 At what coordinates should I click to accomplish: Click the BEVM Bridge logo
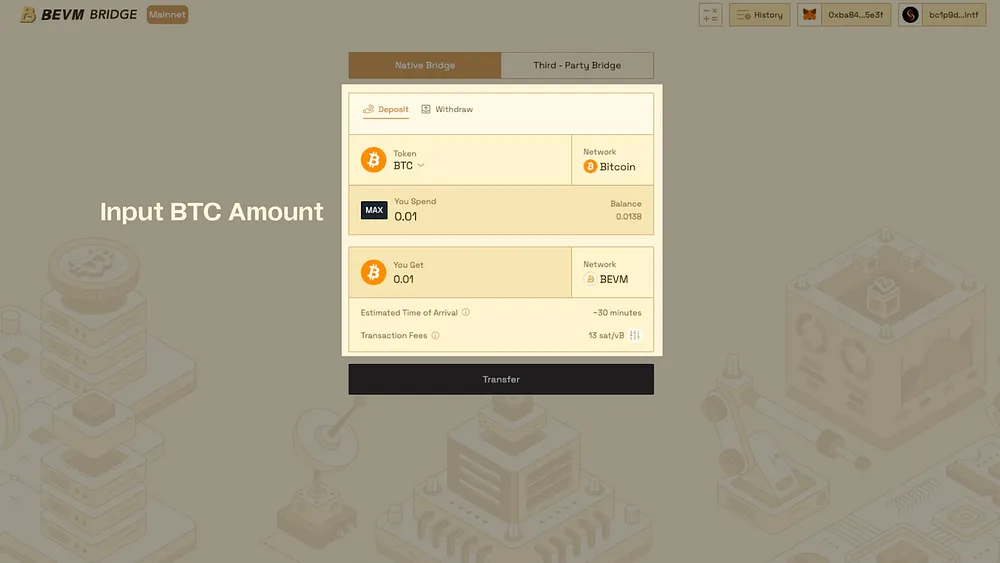pyautogui.click(x=78, y=15)
